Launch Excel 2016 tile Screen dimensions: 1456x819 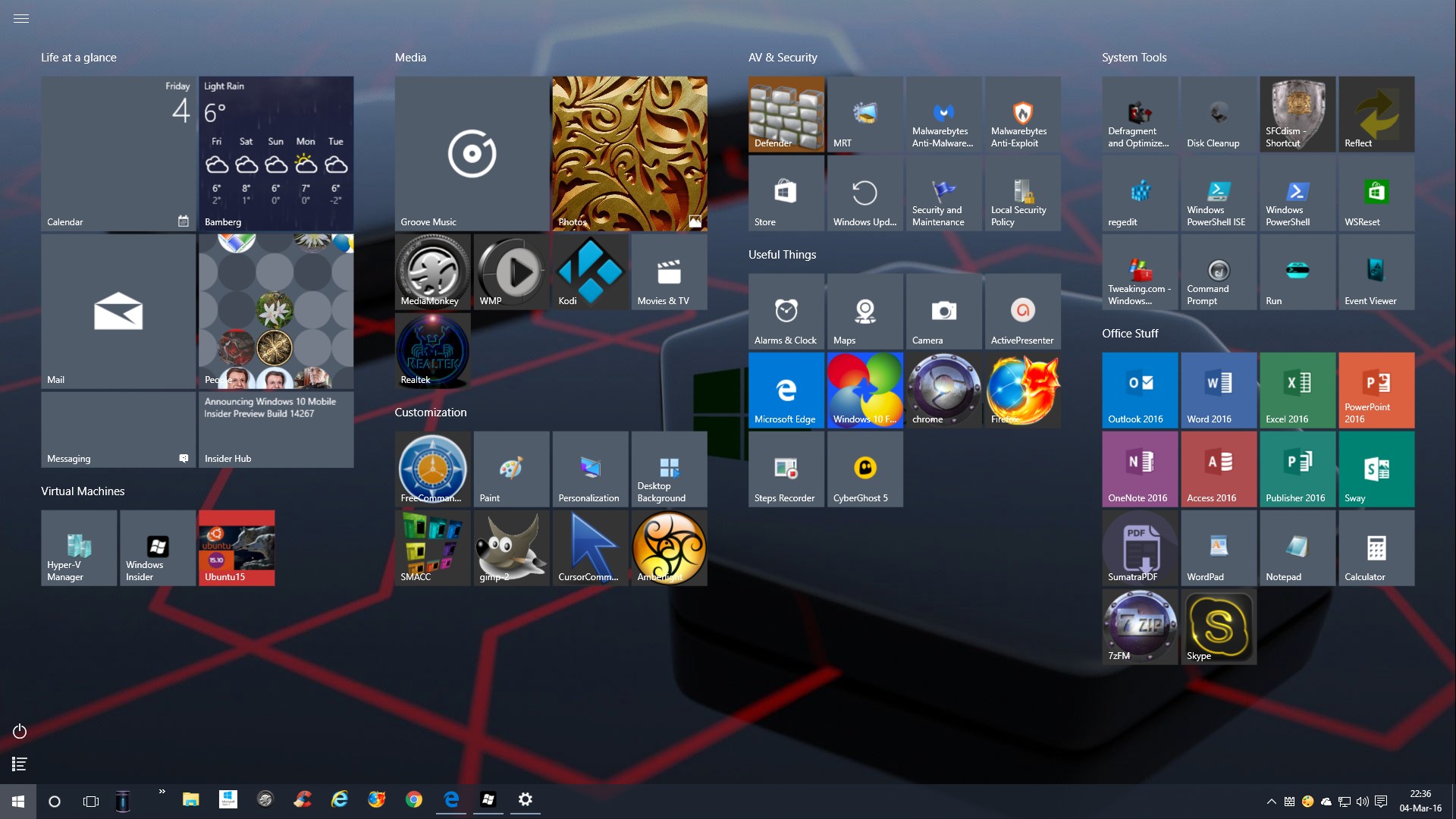tap(1297, 390)
